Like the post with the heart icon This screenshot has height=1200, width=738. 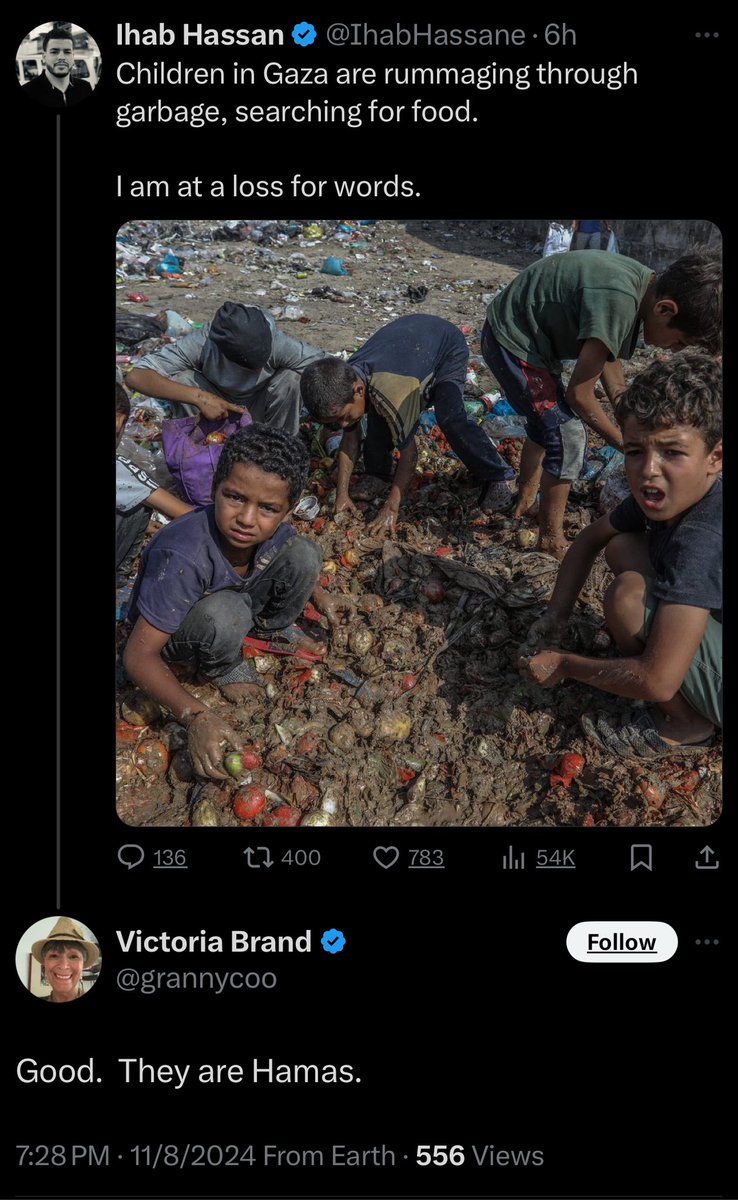coord(386,857)
